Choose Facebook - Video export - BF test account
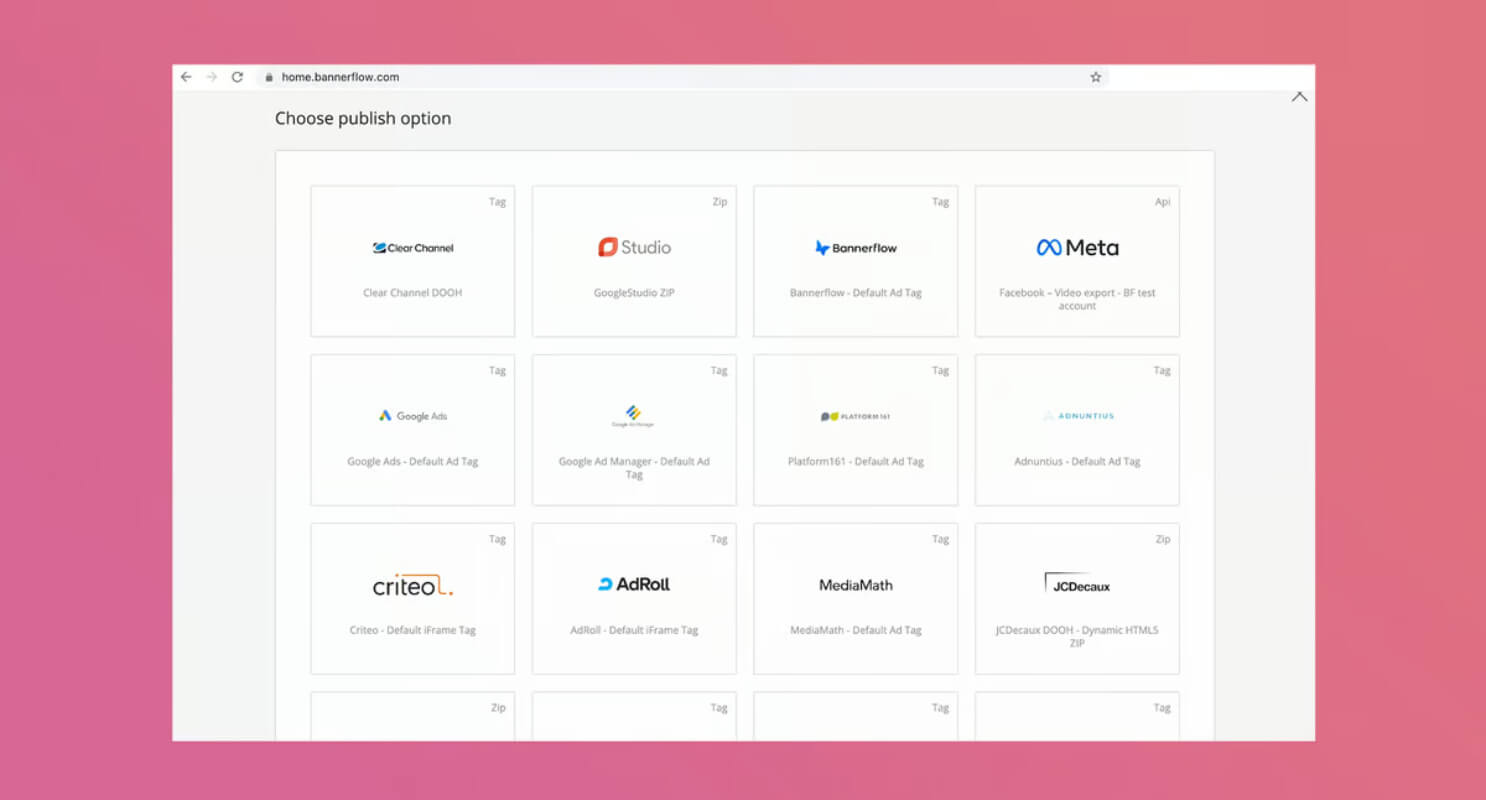1486x800 pixels. 1077,299
